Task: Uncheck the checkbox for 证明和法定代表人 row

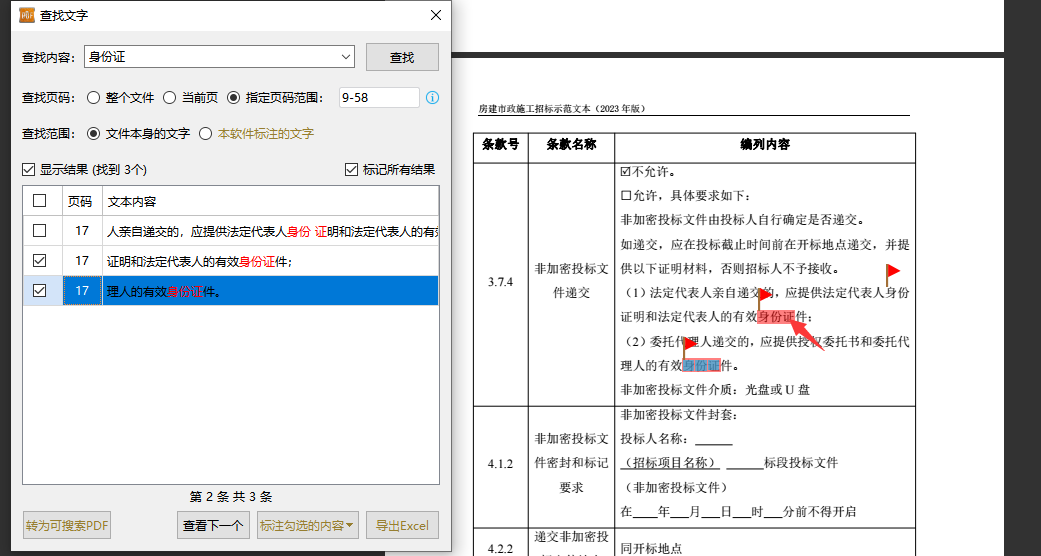Action: click(x=40, y=261)
